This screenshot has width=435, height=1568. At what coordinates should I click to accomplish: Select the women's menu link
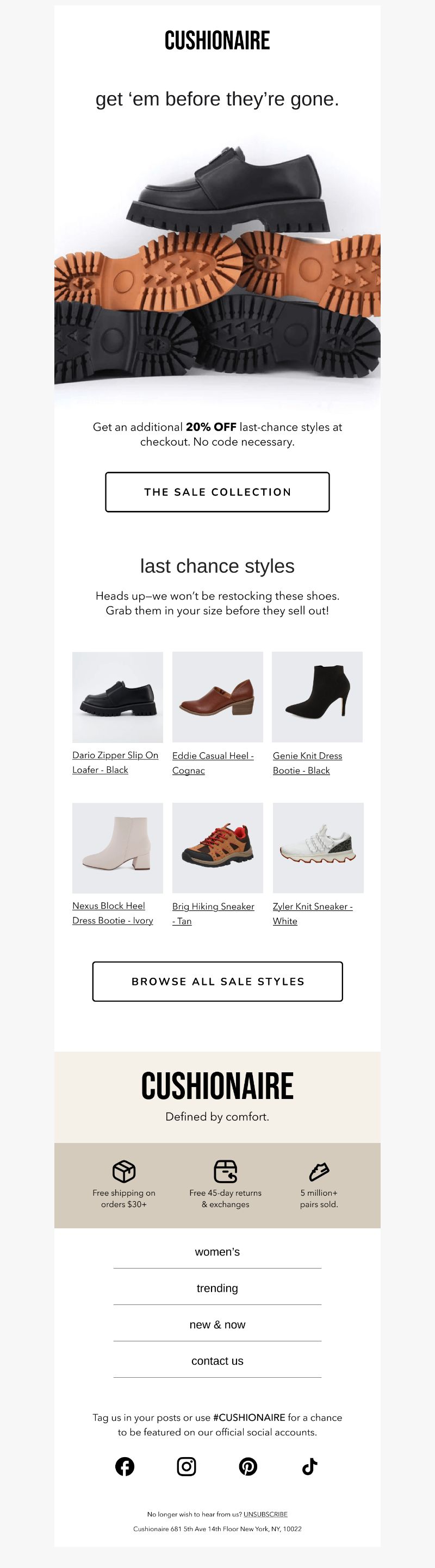217,1252
